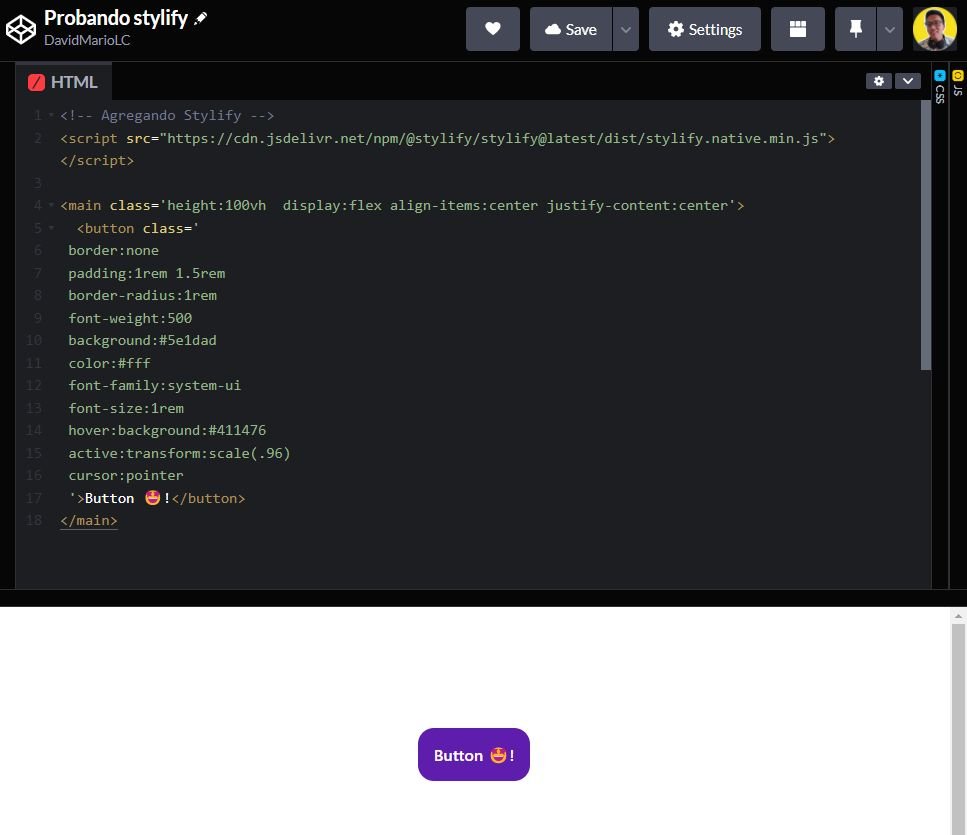967x835 pixels.
Task: Click the active:transform:scale(.96) line
Action: point(179,453)
